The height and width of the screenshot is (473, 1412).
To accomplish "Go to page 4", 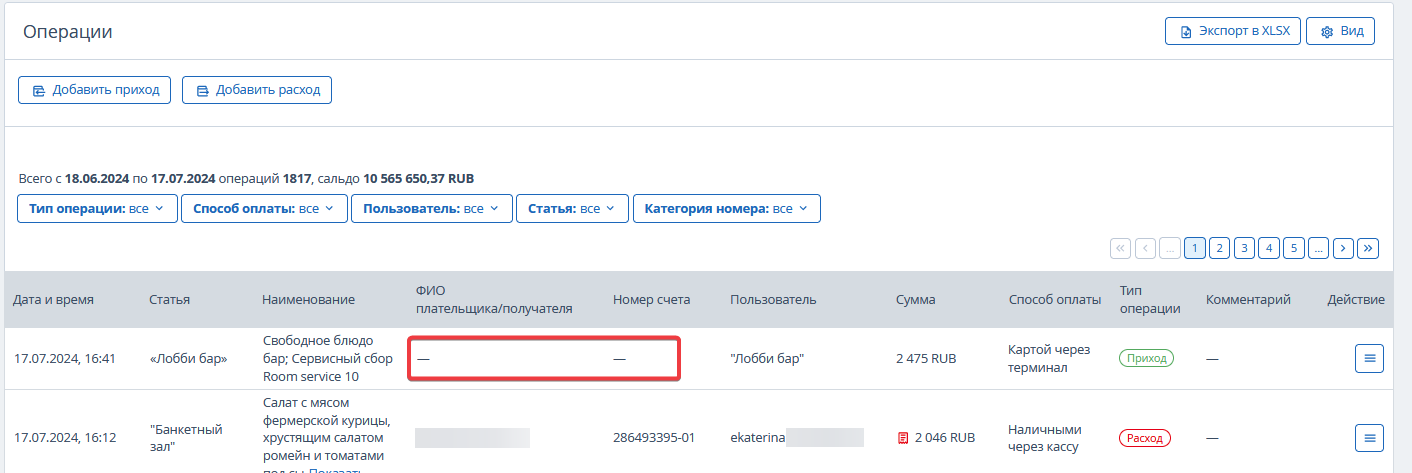I will tap(1269, 248).
